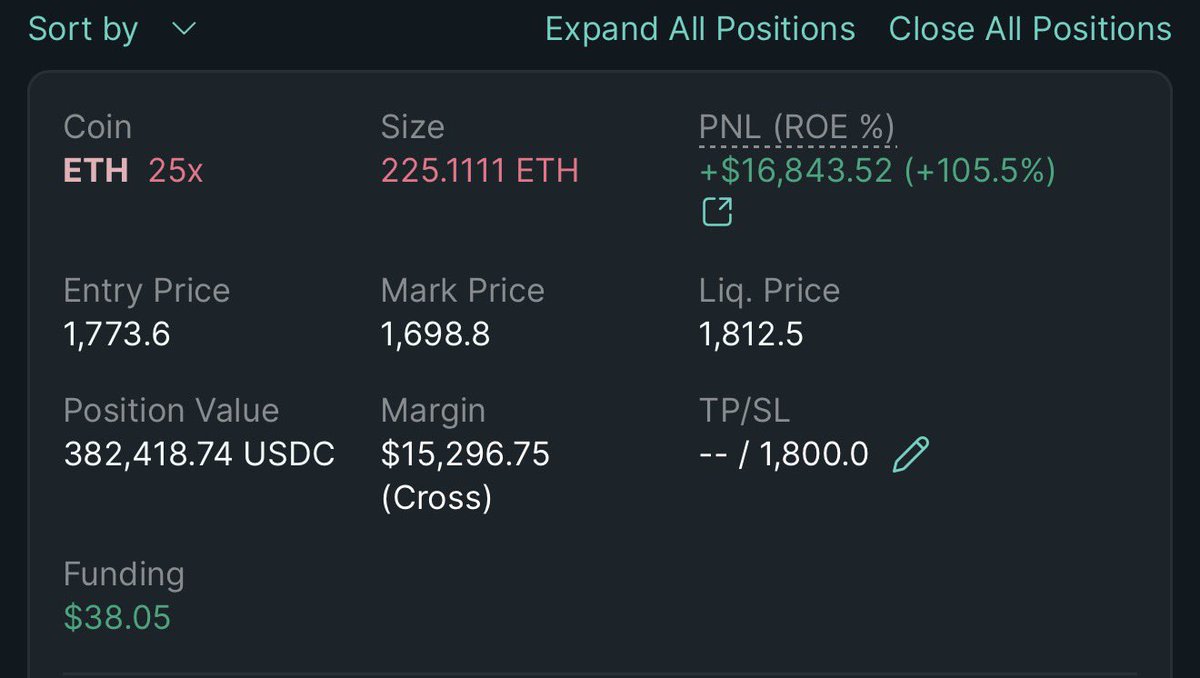Click the PNL (ROE %) header
Image resolution: width=1200 pixels, height=678 pixels.
point(797,127)
